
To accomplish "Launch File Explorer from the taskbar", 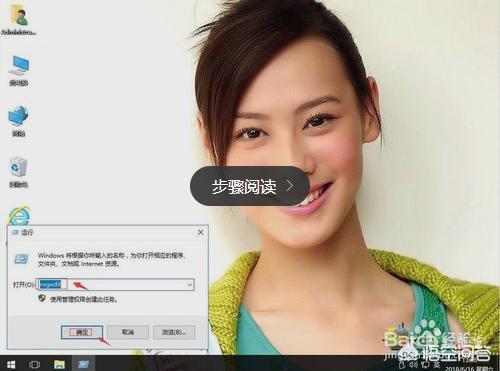I will pos(59,364).
